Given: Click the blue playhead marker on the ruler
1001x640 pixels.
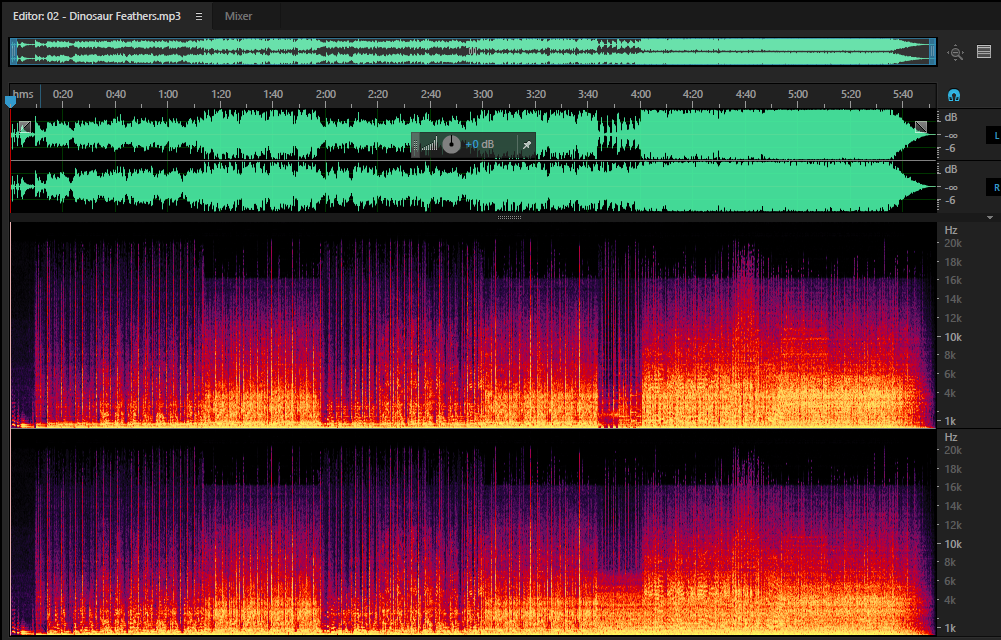Looking at the screenshot, I should (x=10, y=101).
